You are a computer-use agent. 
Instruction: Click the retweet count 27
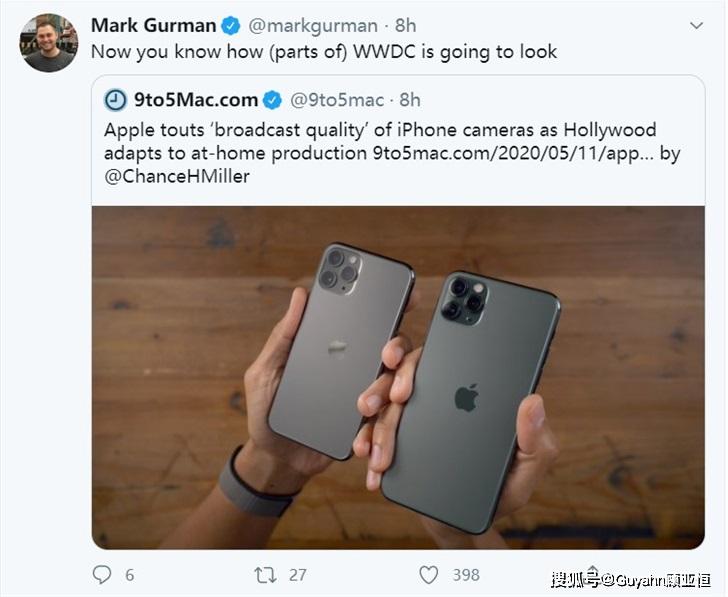point(298,575)
